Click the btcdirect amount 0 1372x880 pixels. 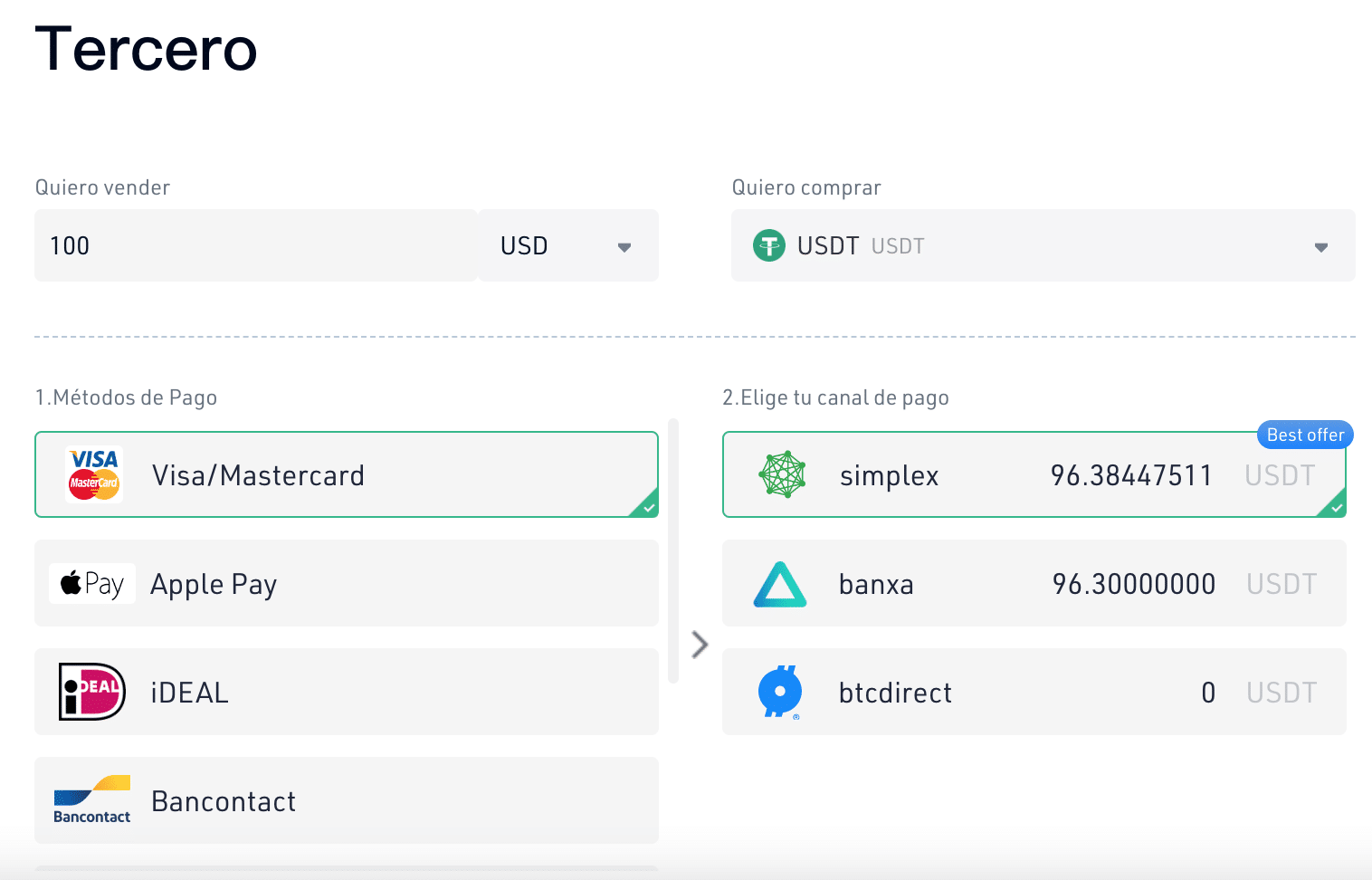pos(1208,693)
